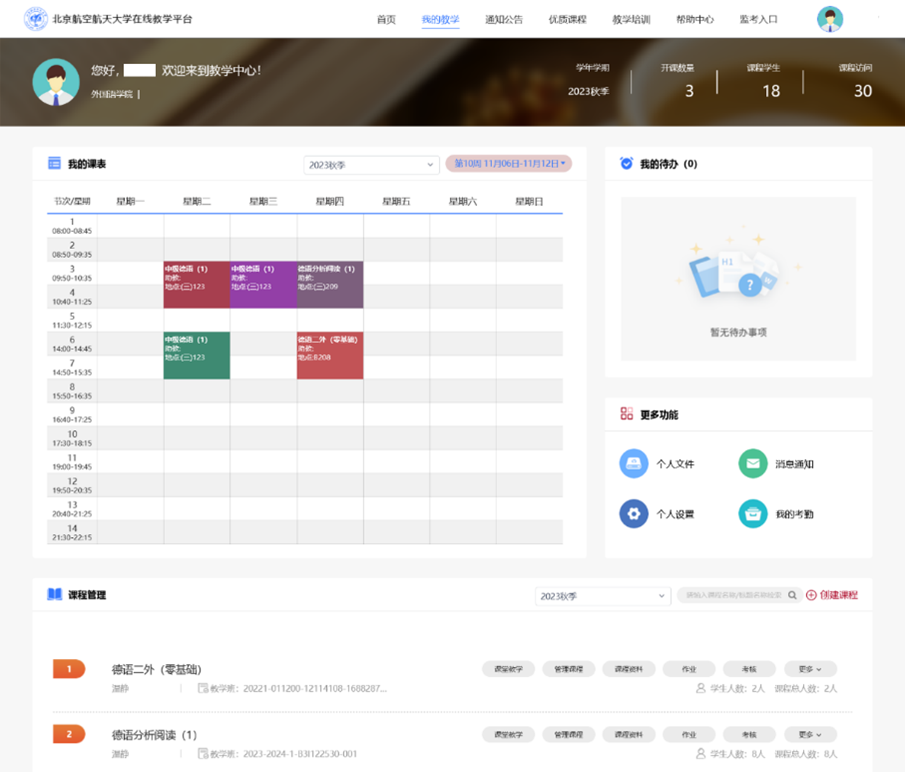This screenshot has width=905, height=772.
Task: Select the green 中级德语 block in the timetable
Action: pos(196,355)
